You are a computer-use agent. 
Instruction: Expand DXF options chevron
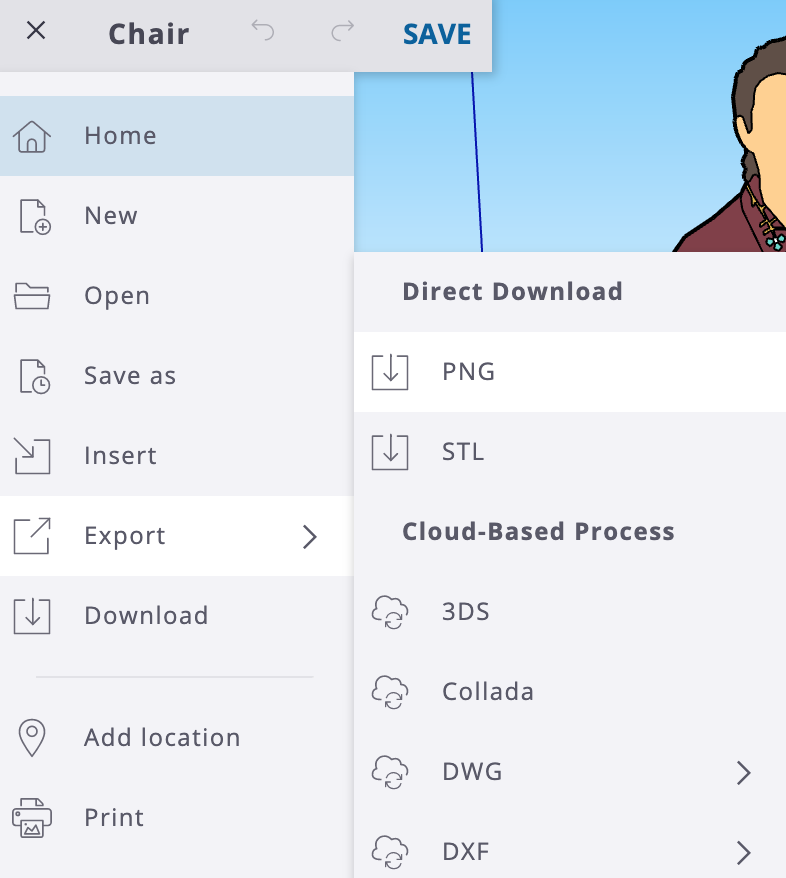click(x=743, y=853)
